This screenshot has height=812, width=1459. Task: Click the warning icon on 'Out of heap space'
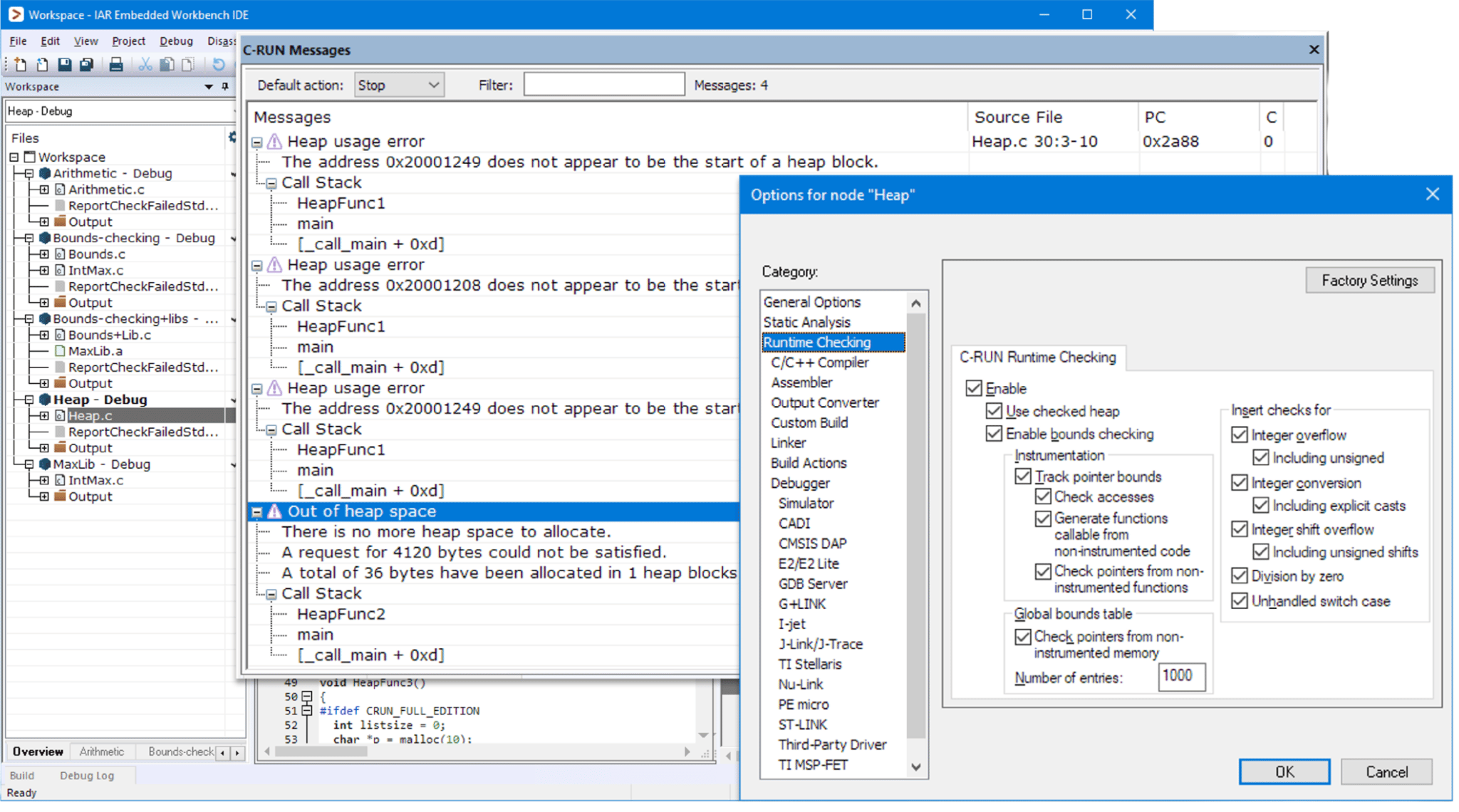pyautogui.click(x=274, y=511)
